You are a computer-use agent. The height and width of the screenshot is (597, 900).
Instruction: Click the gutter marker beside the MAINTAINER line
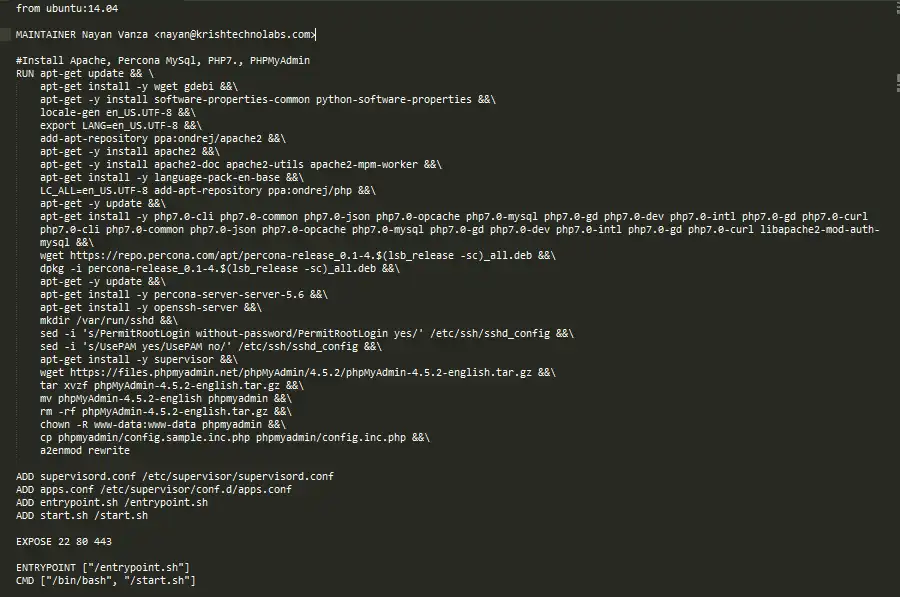5,34
